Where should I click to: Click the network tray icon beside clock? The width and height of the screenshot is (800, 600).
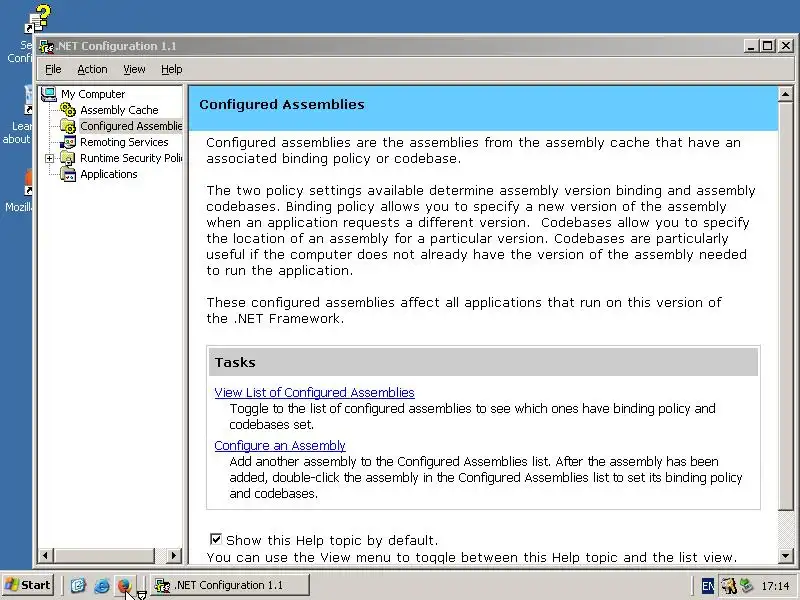point(747,585)
